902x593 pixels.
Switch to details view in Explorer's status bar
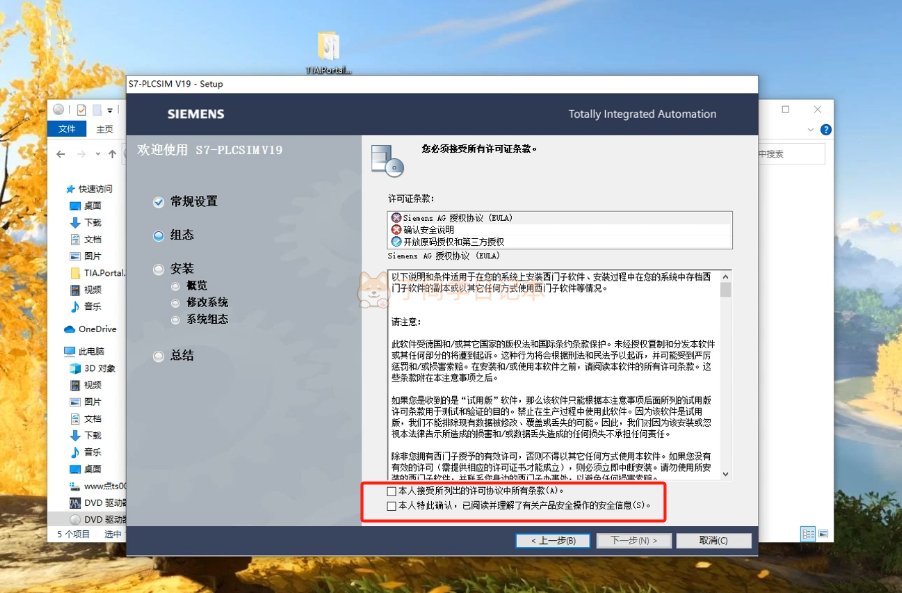(808, 534)
